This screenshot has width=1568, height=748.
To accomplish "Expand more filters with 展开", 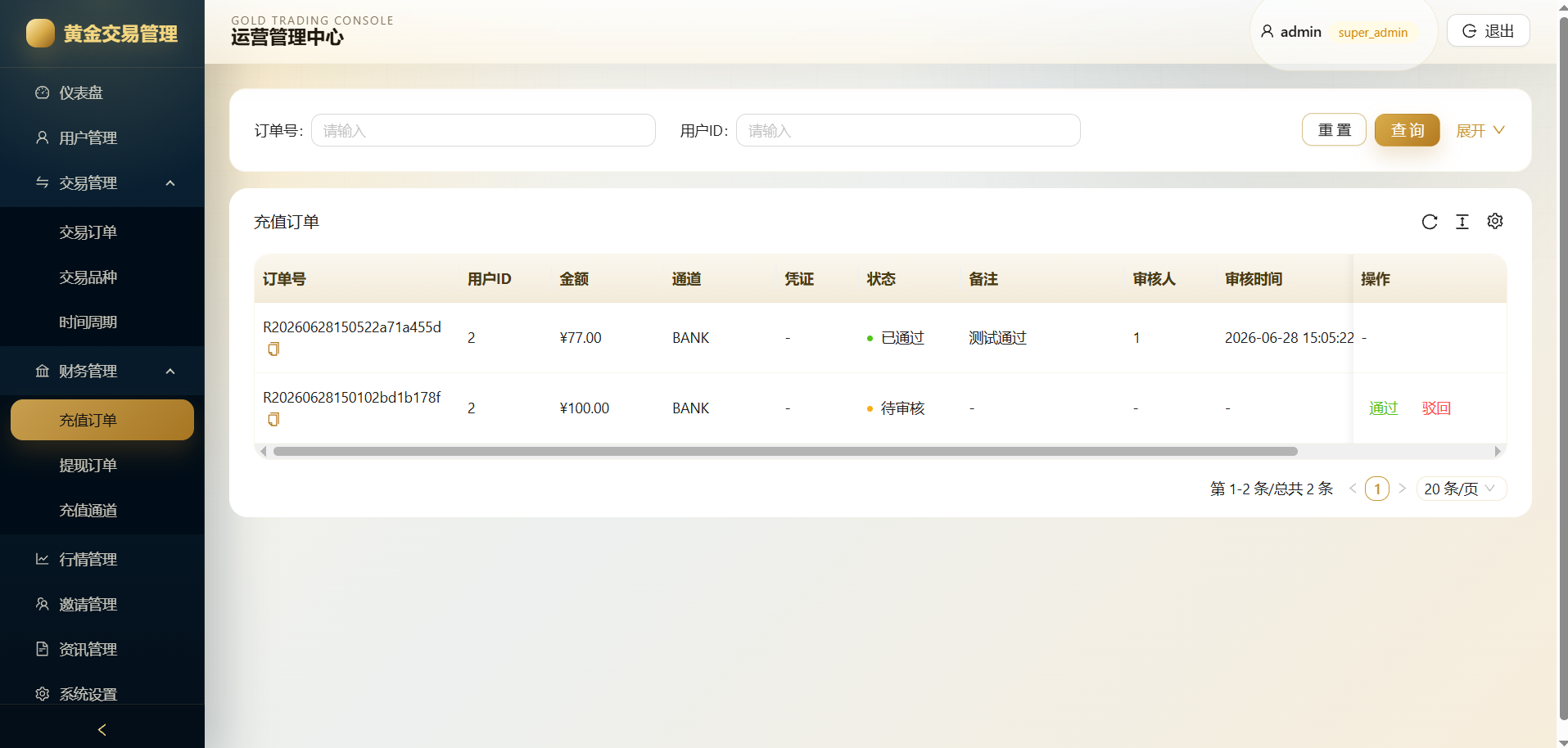I will [x=1480, y=131].
